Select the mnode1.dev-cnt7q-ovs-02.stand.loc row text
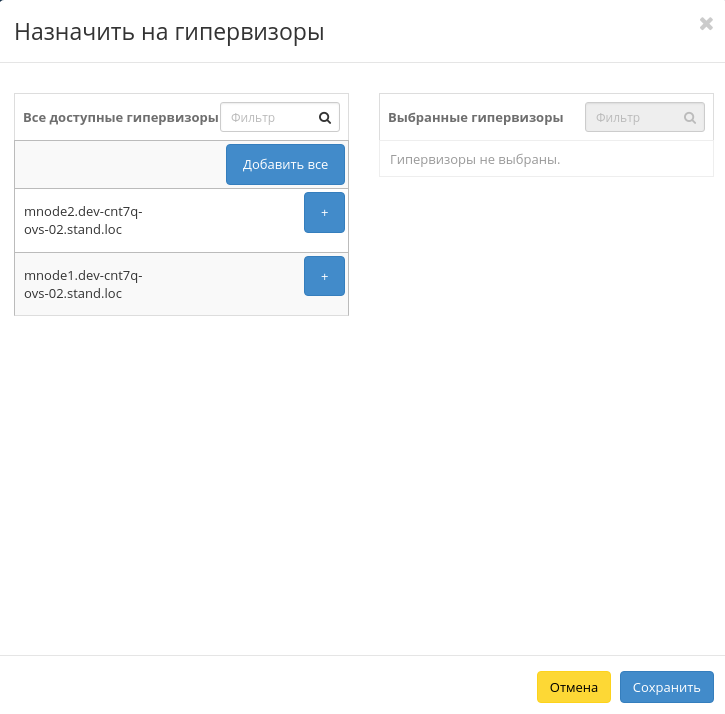The width and height of the screenshot is (725, 714). pos(83,284)
